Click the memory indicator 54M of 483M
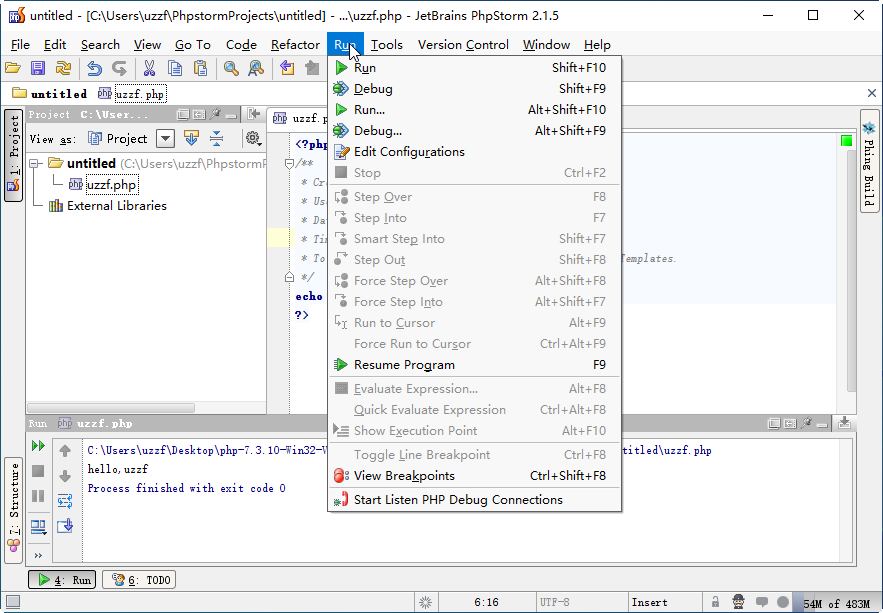Viewport: 883px width, 613px height. click(837, 603)
